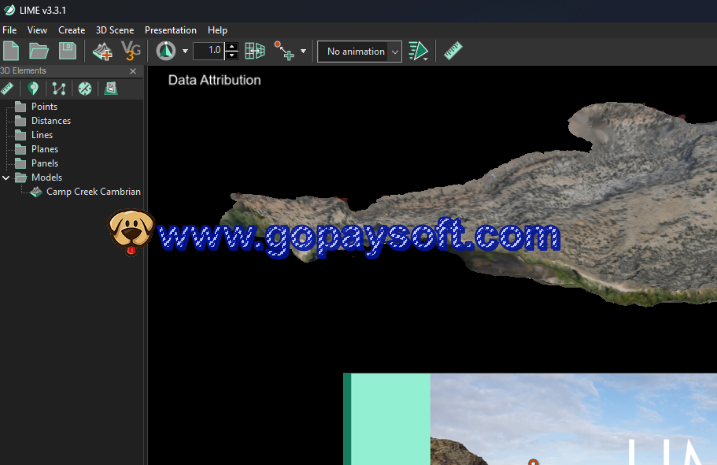Open the compass view dropdown arrow
Screen dimensions: 717x465
[185, 51]
